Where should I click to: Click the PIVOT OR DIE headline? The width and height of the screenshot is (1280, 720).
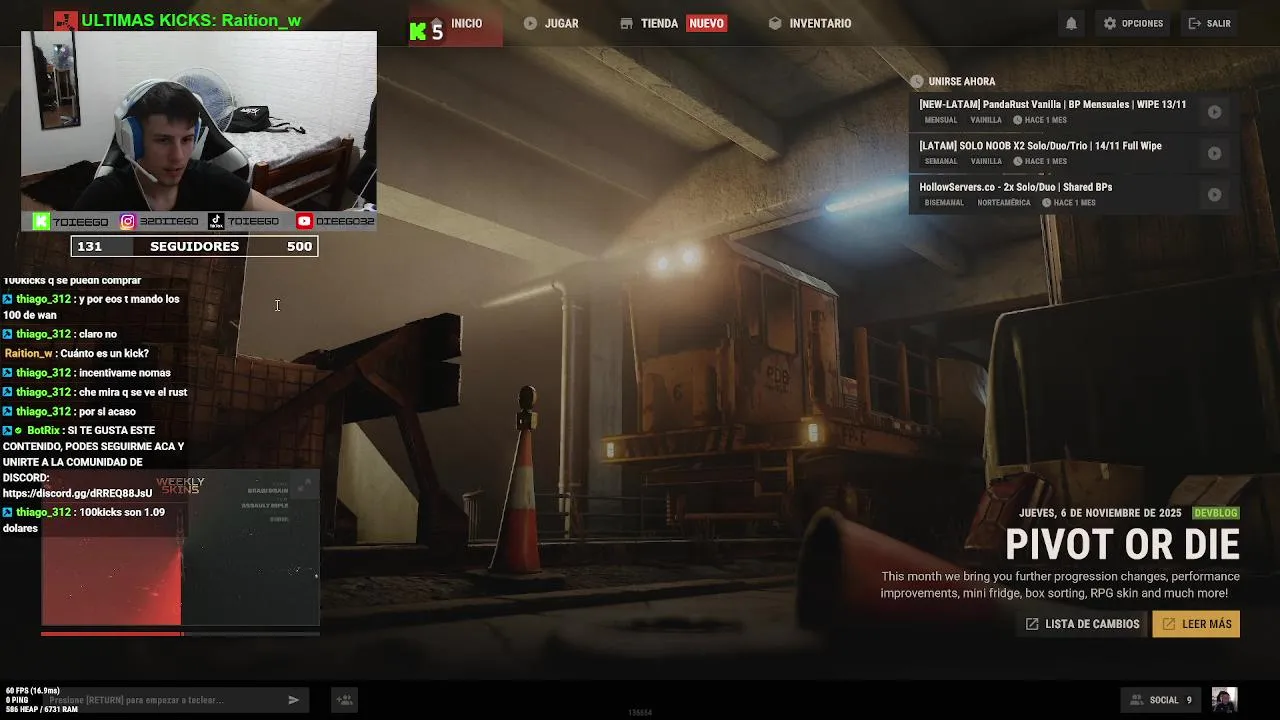tap(1122, 545)
